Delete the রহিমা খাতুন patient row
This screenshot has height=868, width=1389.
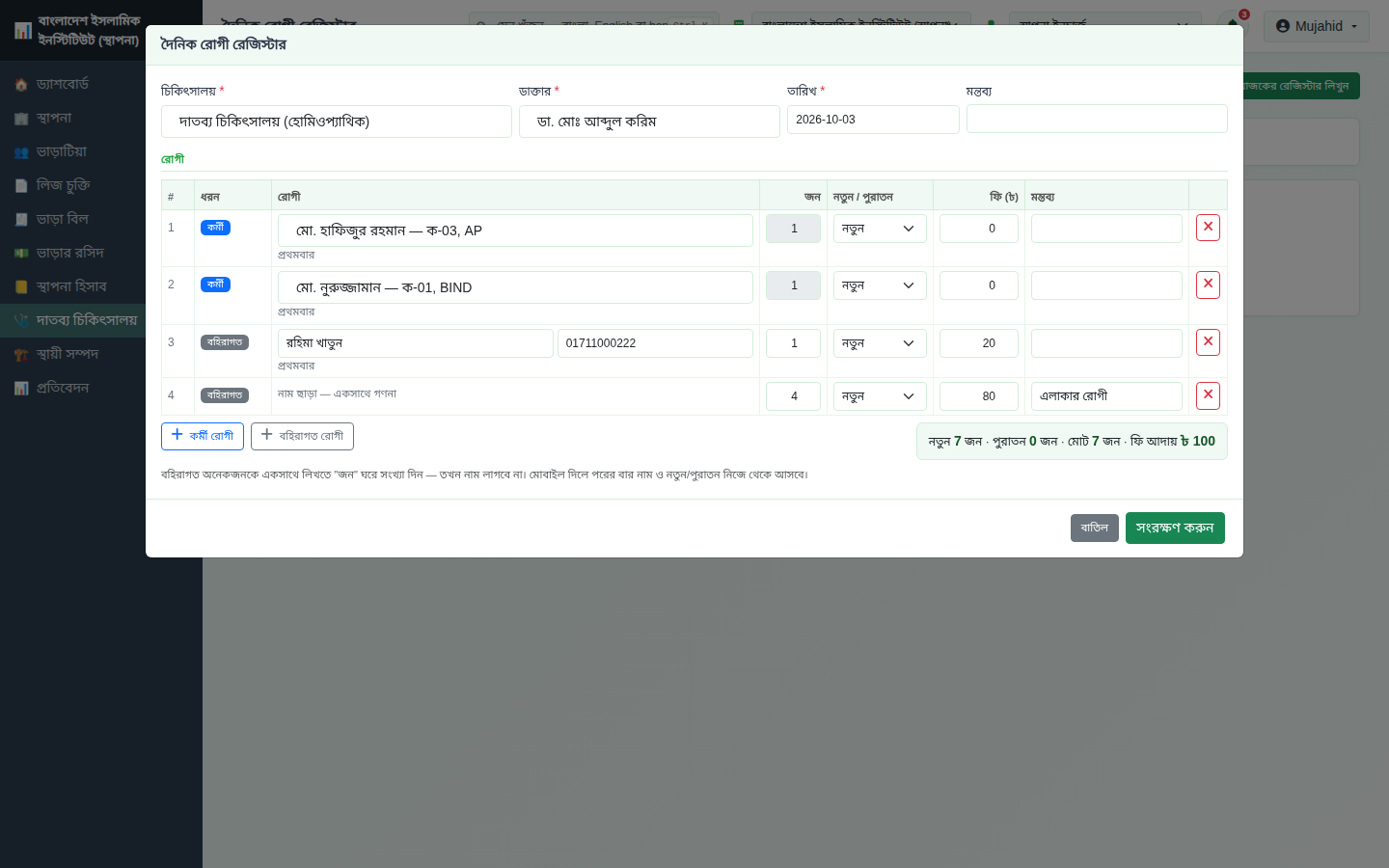pyautogui.click(x=1208, y=342)
